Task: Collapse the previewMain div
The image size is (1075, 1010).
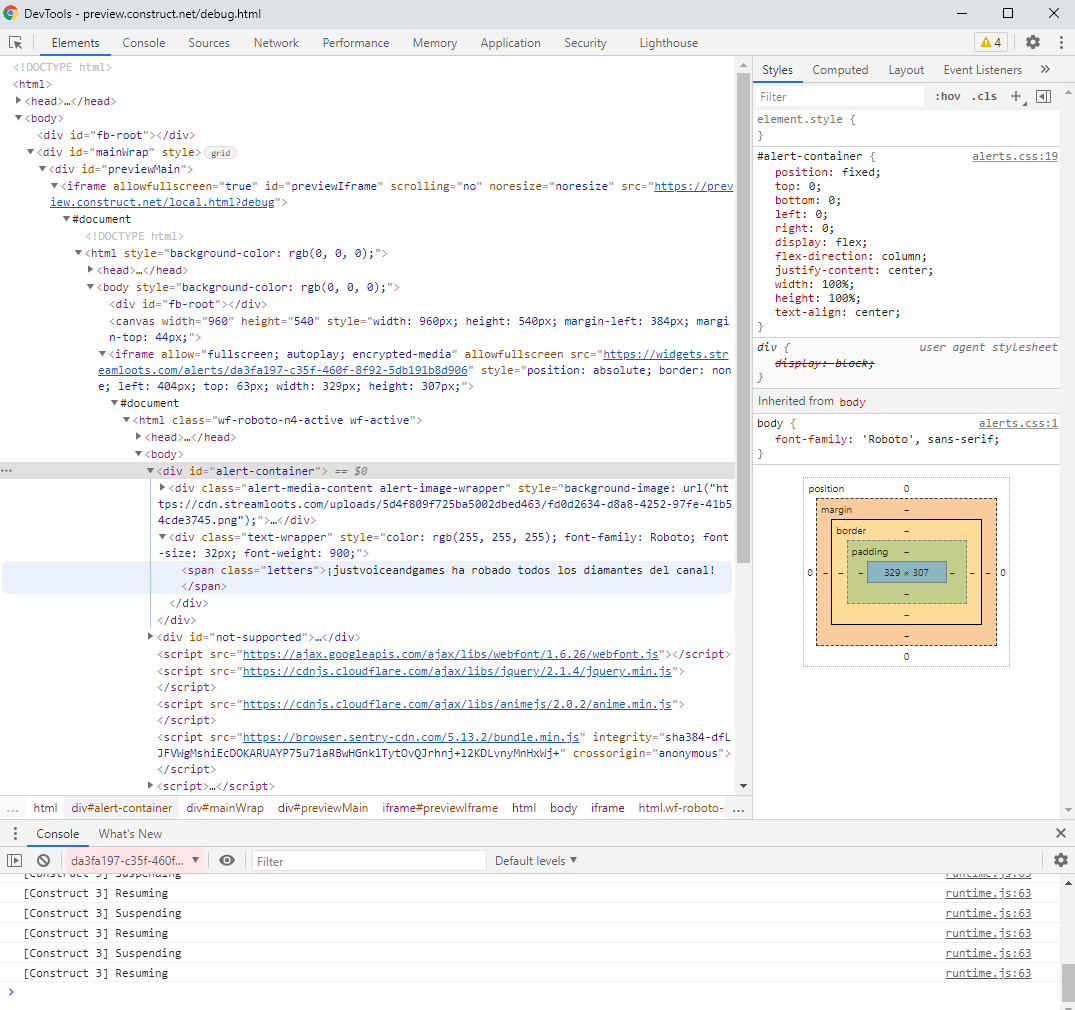Action: coord(43,169)
